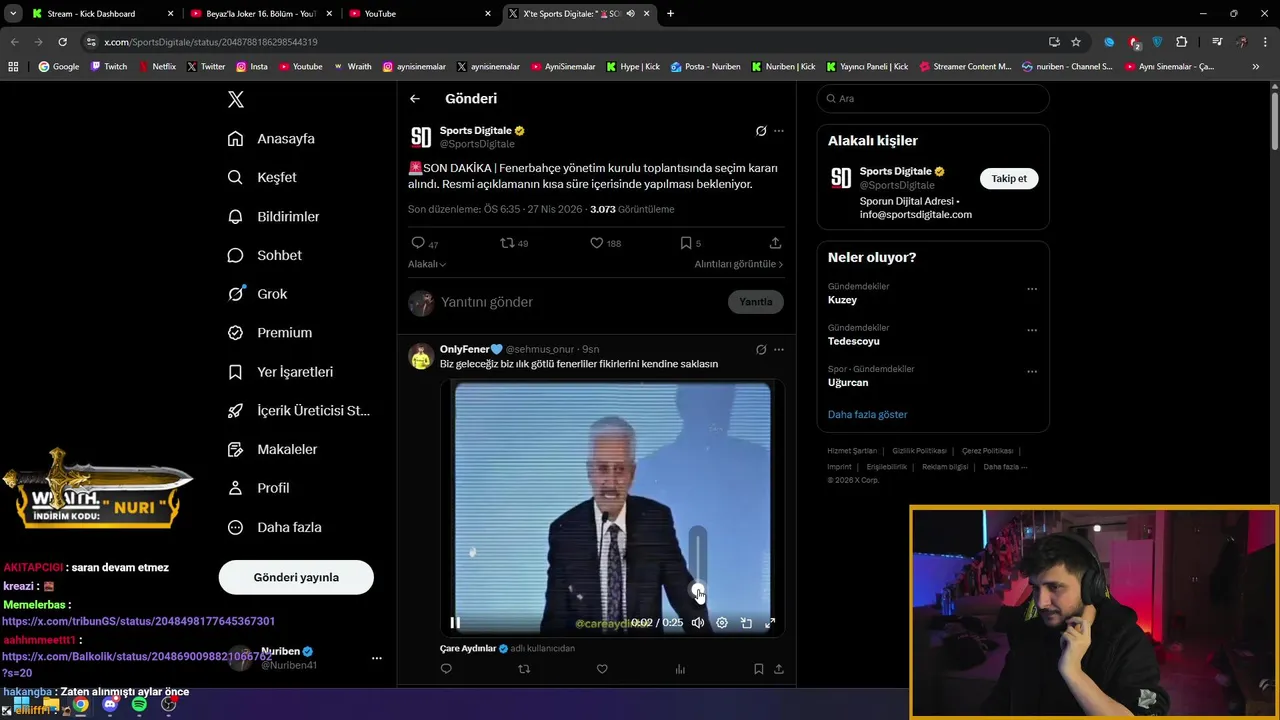
Task: Click Grok icon on Sports Digitale post
Action: point(761,131)
